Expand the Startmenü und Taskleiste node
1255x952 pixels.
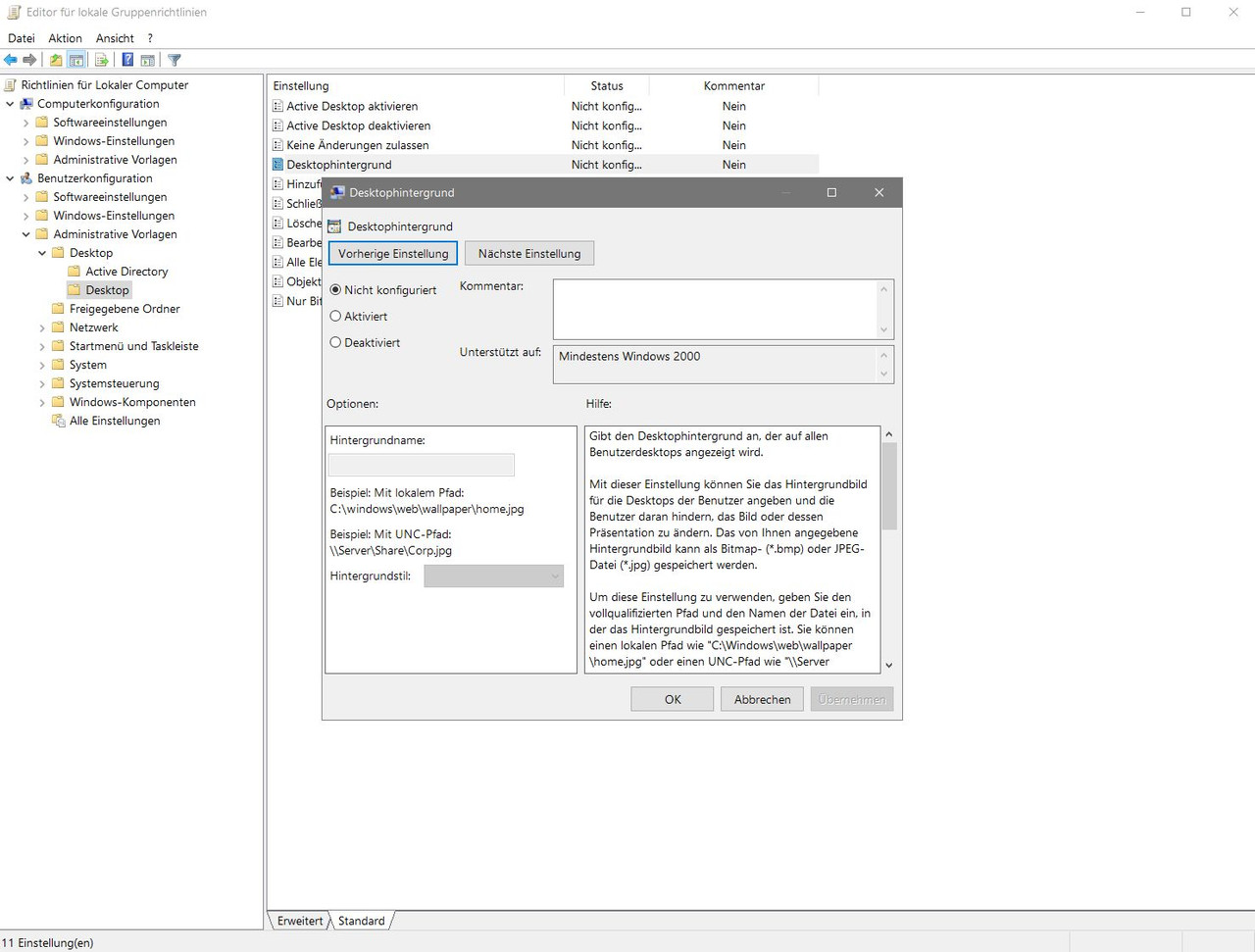42,346
